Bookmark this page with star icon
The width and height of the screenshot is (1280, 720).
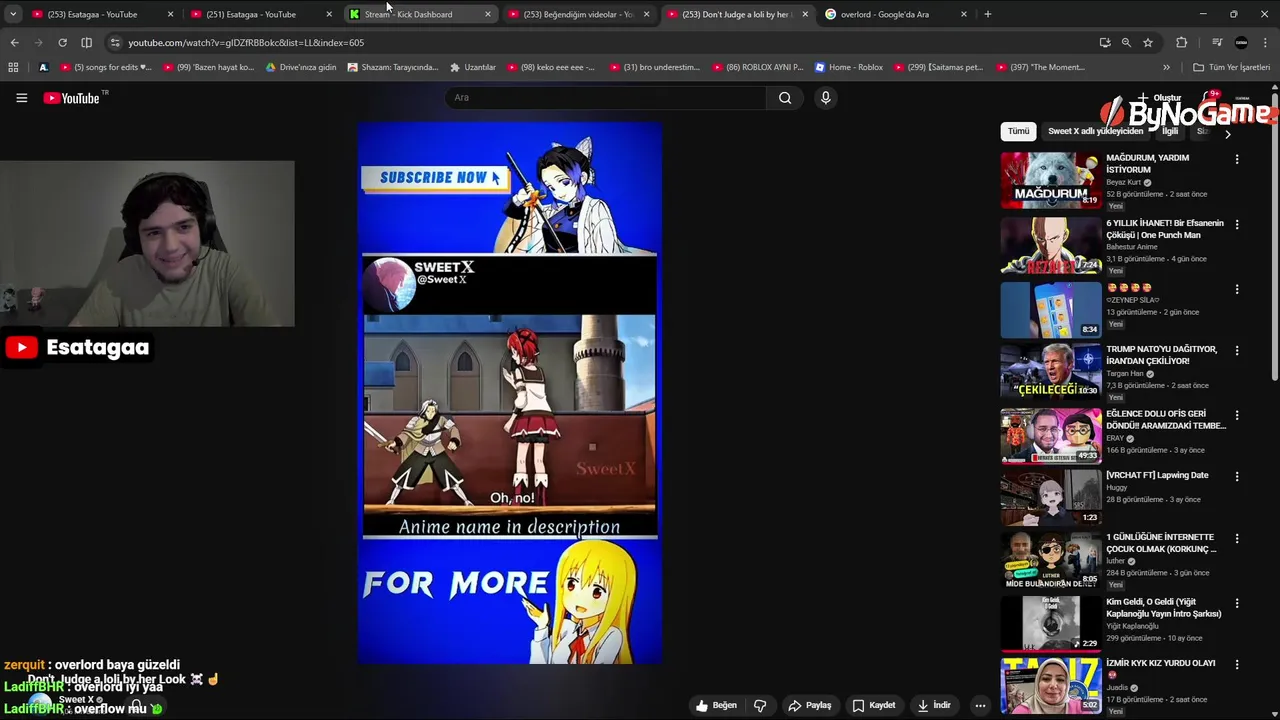1148,42
